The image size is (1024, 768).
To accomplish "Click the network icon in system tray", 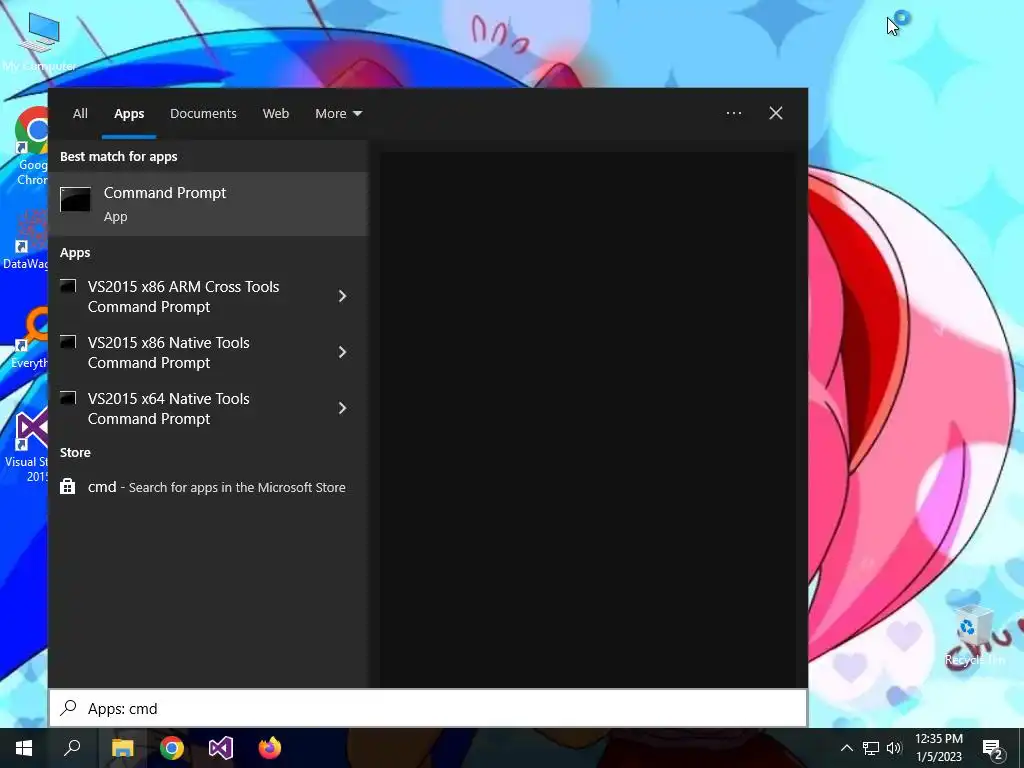I will pyautogui.click(x=871, y=748).
